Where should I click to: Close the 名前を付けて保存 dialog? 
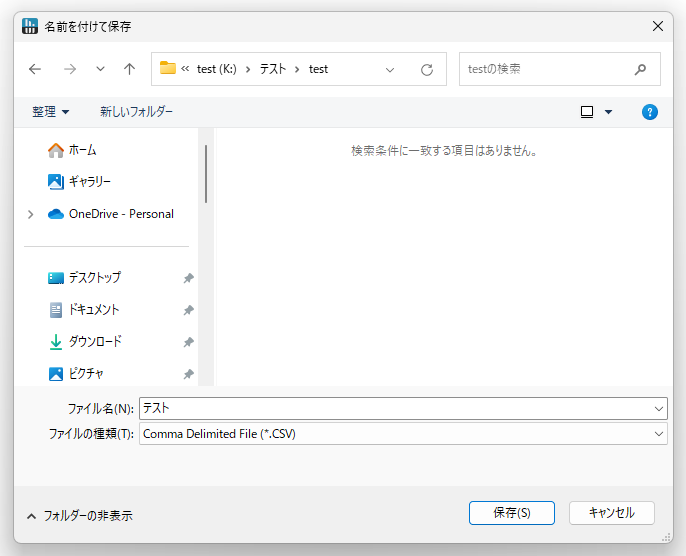pyautogui.click(x=658, y=26)
